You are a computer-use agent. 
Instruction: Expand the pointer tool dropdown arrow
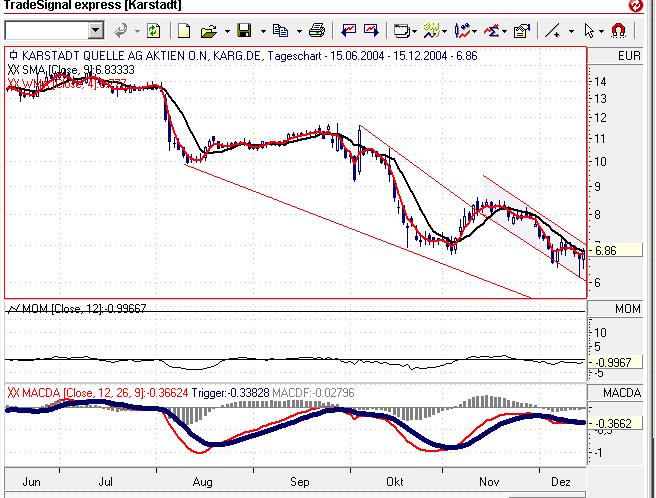(x=602, y=31)
